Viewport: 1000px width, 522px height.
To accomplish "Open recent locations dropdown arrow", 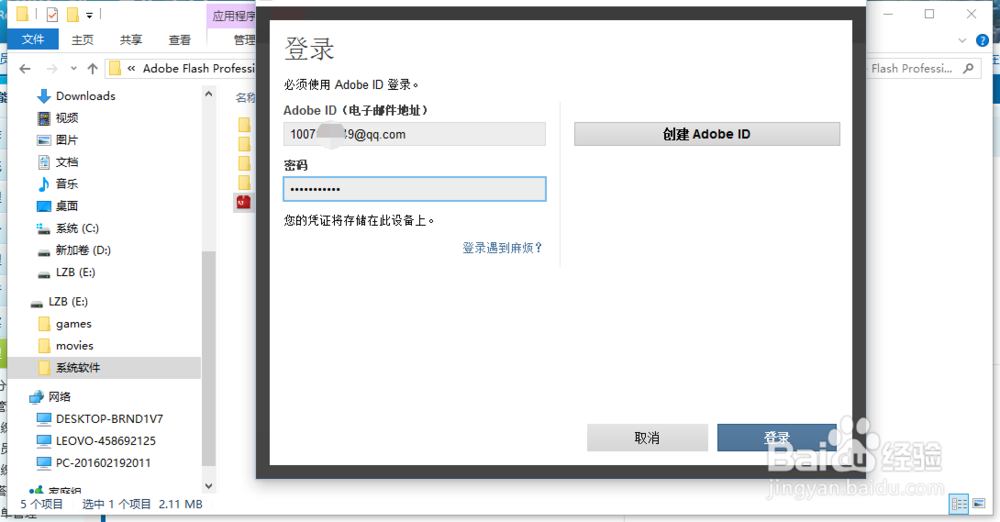I will tap(74, 69).
